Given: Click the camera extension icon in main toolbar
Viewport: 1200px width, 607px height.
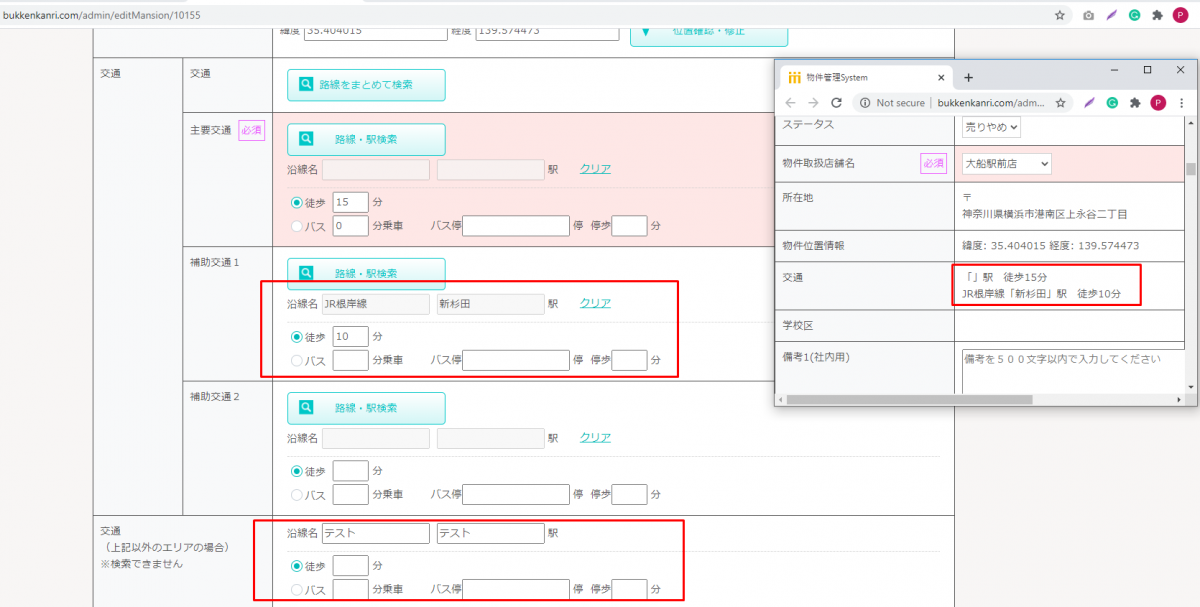Looking at the screenshot, I should tap(1088, 15).
